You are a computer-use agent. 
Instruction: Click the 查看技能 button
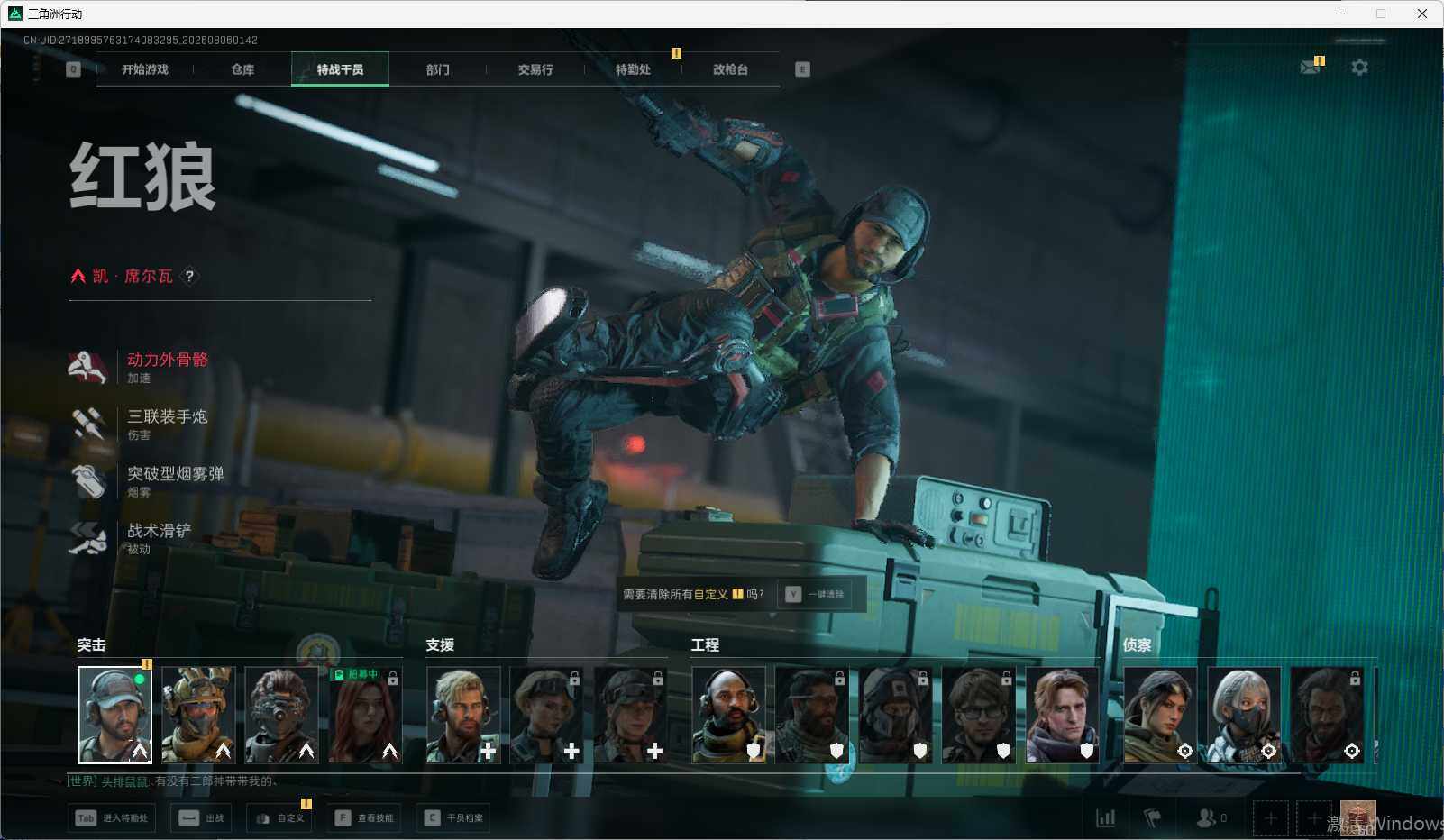tap(364, 818)
